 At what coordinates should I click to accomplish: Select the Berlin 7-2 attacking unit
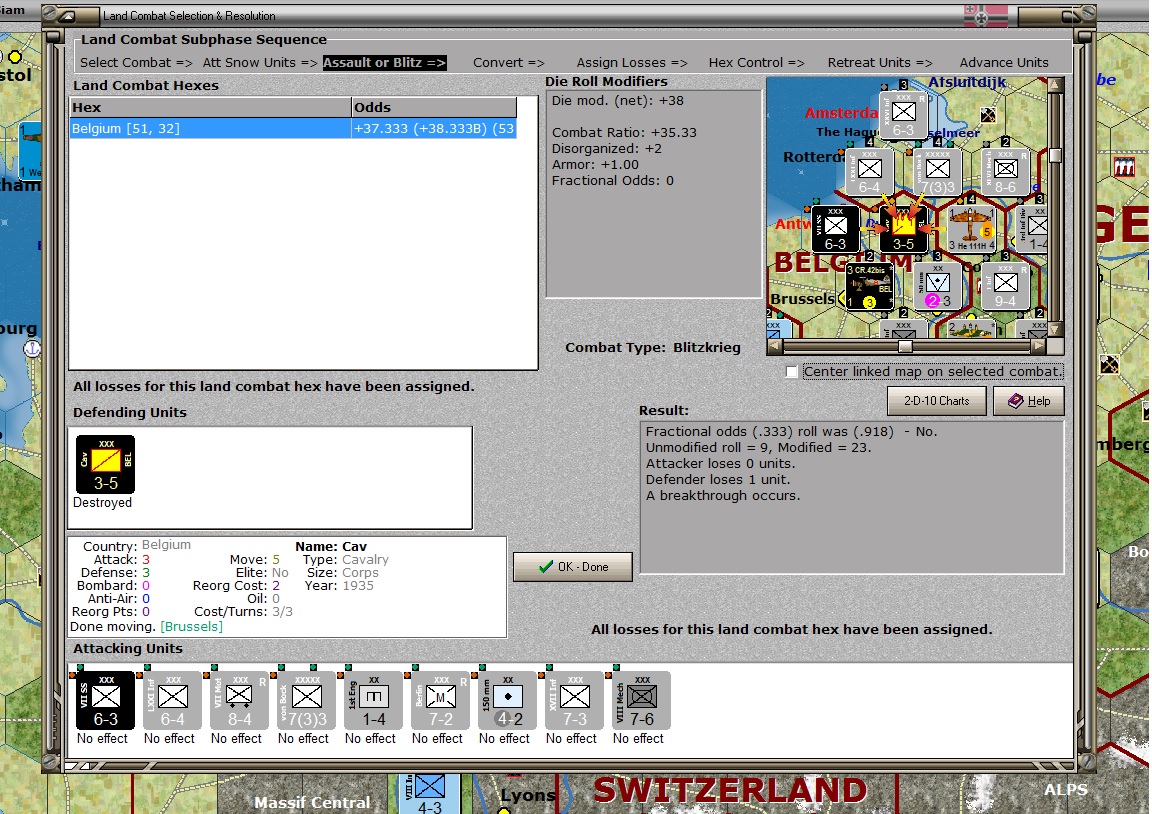440,701
